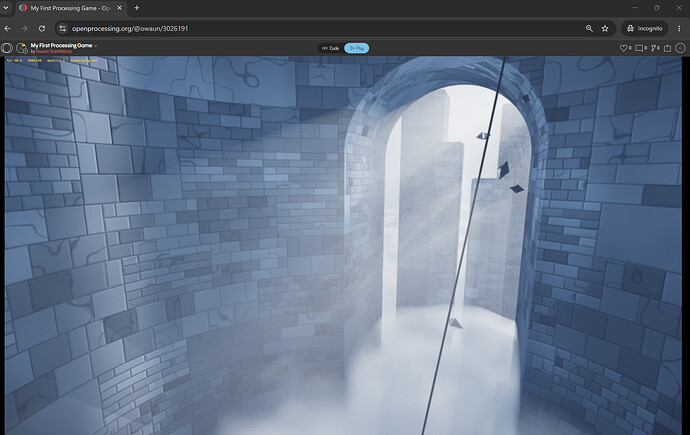The width and height of the screenshot is (690, 435).
Task: Open the tab search dropdown arrow
Action: tap(6, 7)
